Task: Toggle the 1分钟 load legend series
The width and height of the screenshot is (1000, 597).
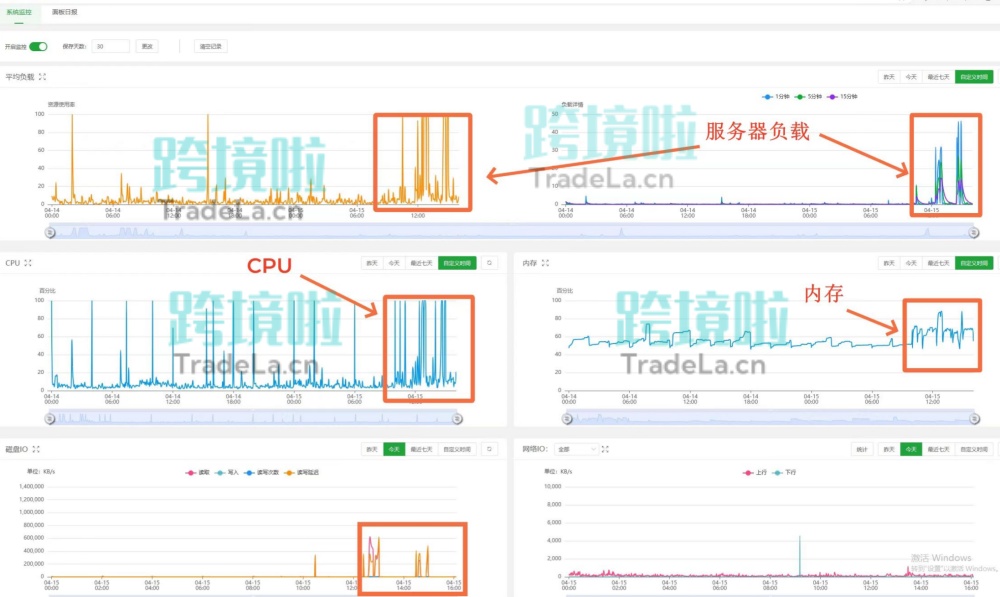Action: pyautogui.click(x=776, y=97)
